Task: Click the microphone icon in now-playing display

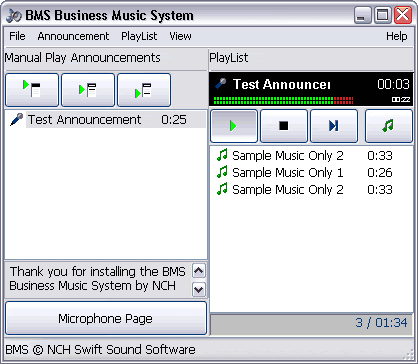Action: pos(221,84)
